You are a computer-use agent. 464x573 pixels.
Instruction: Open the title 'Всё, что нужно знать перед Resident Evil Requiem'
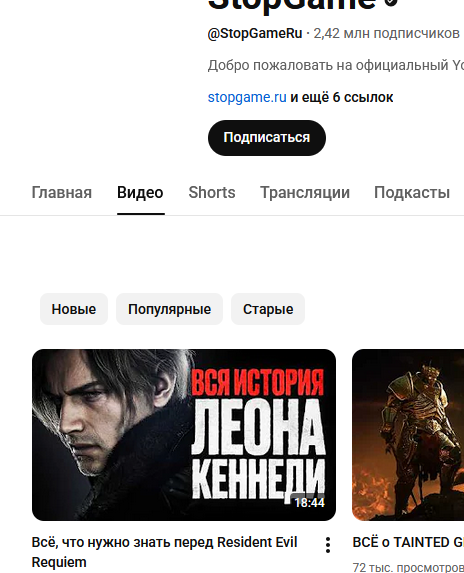[164, 552]
